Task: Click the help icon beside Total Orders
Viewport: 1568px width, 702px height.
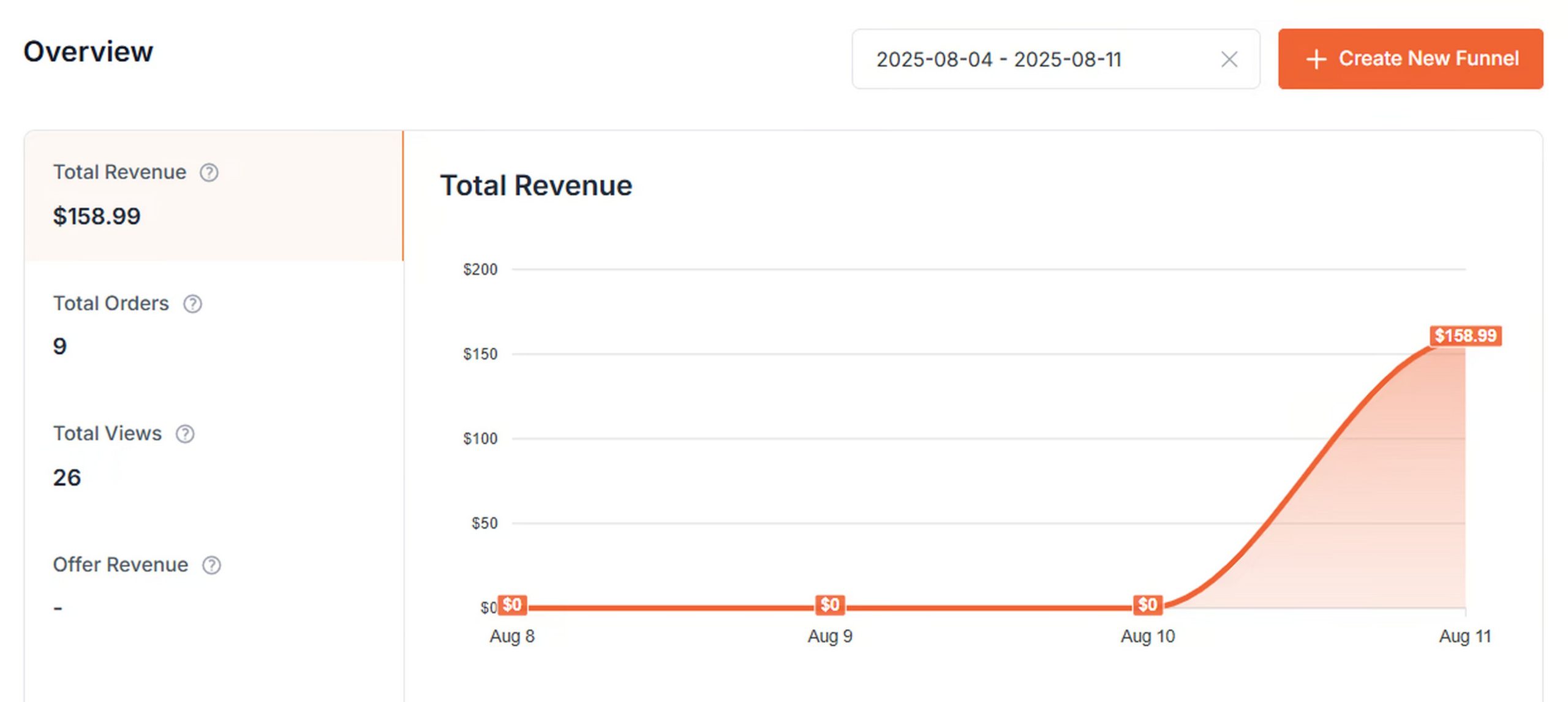Action: click(192, 303)
